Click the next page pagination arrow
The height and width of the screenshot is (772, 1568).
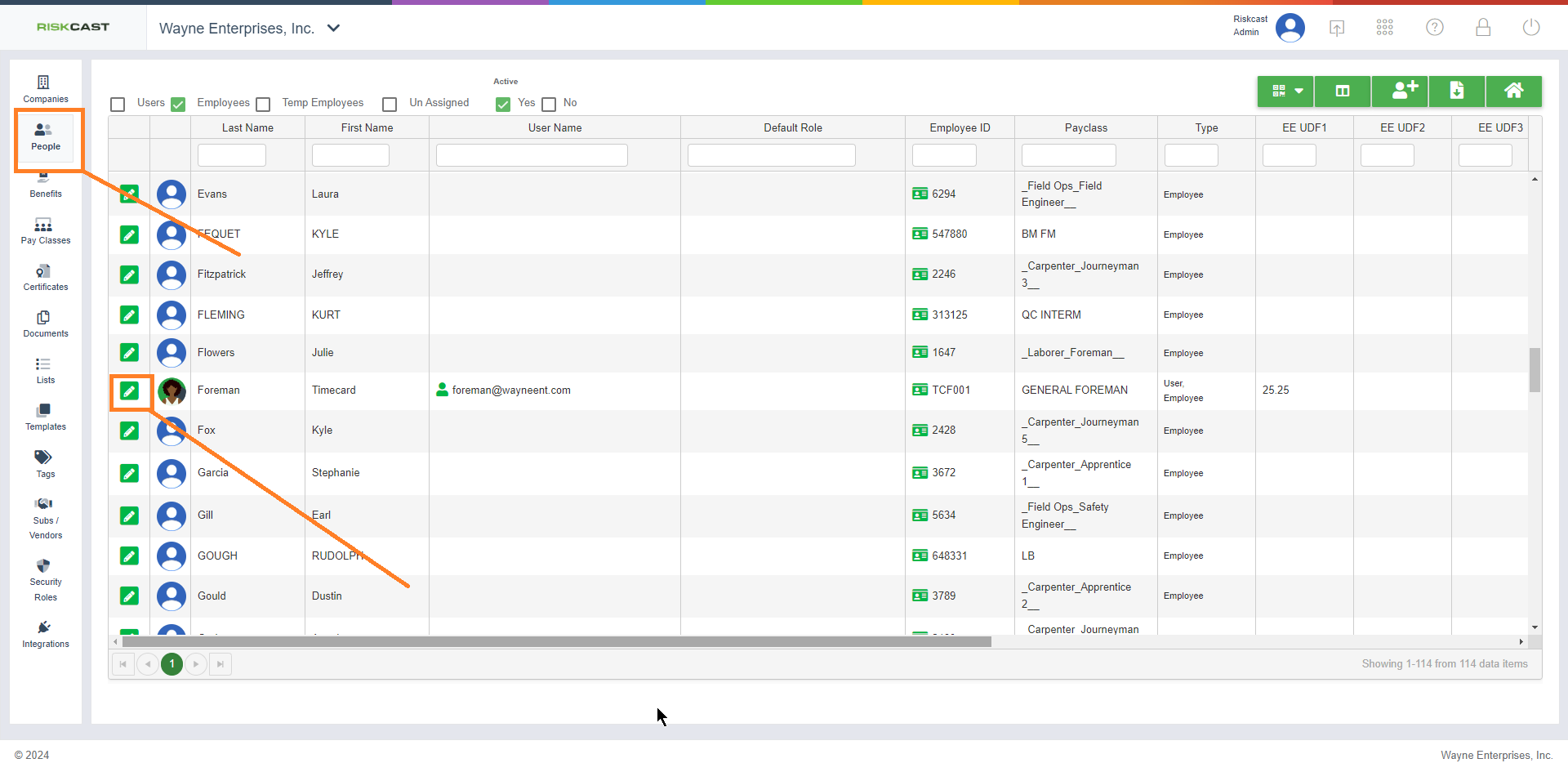point(196,664)
